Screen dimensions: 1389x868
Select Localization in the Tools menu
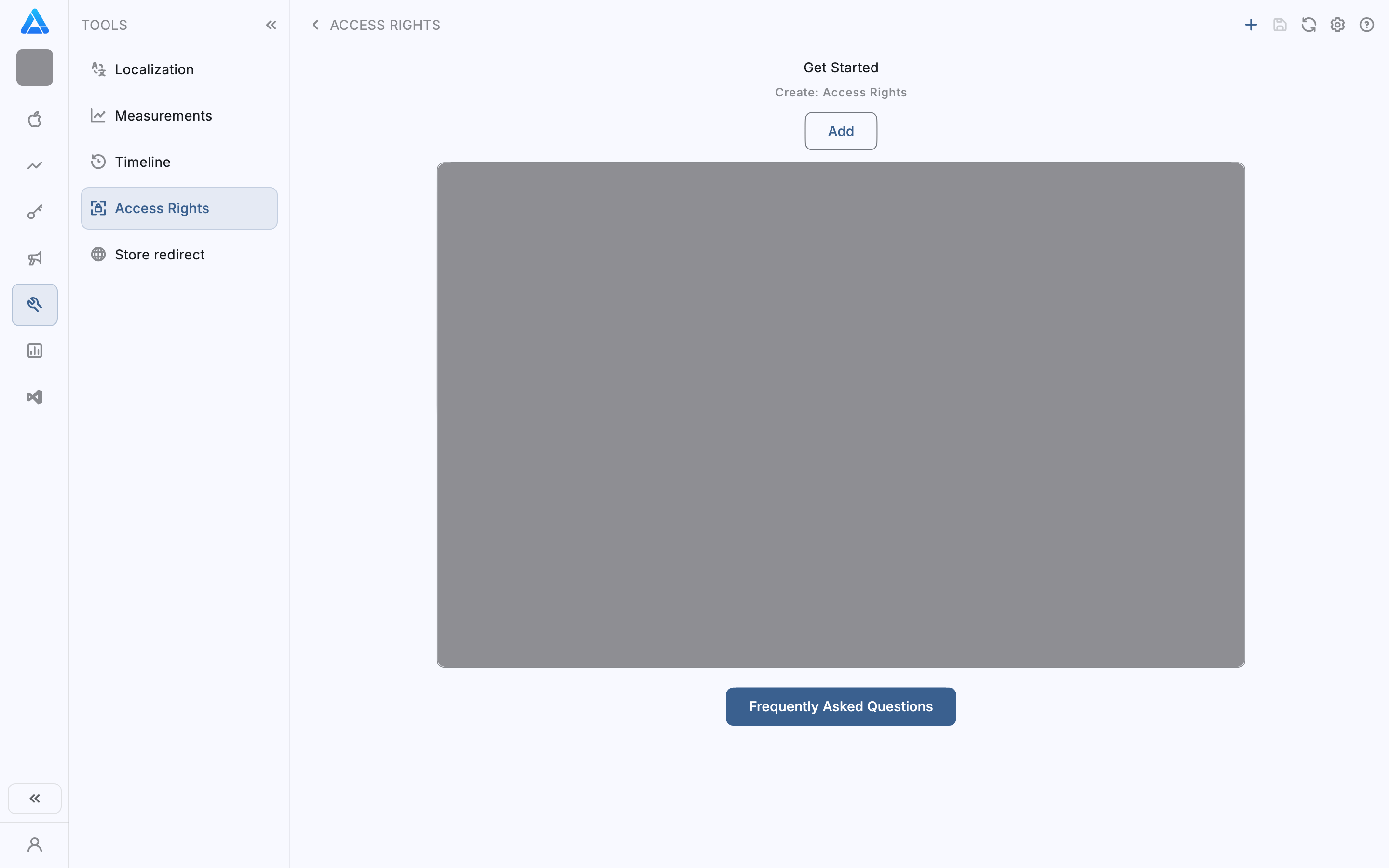154,69
